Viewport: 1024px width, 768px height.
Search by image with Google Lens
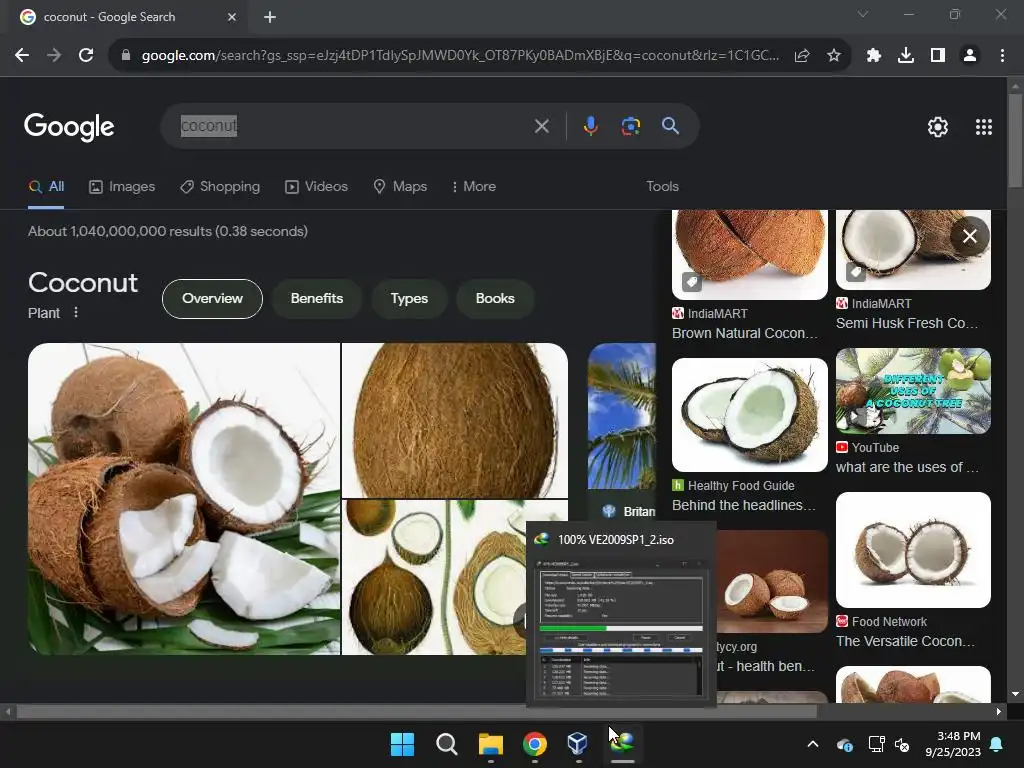(x=630, y=126)
